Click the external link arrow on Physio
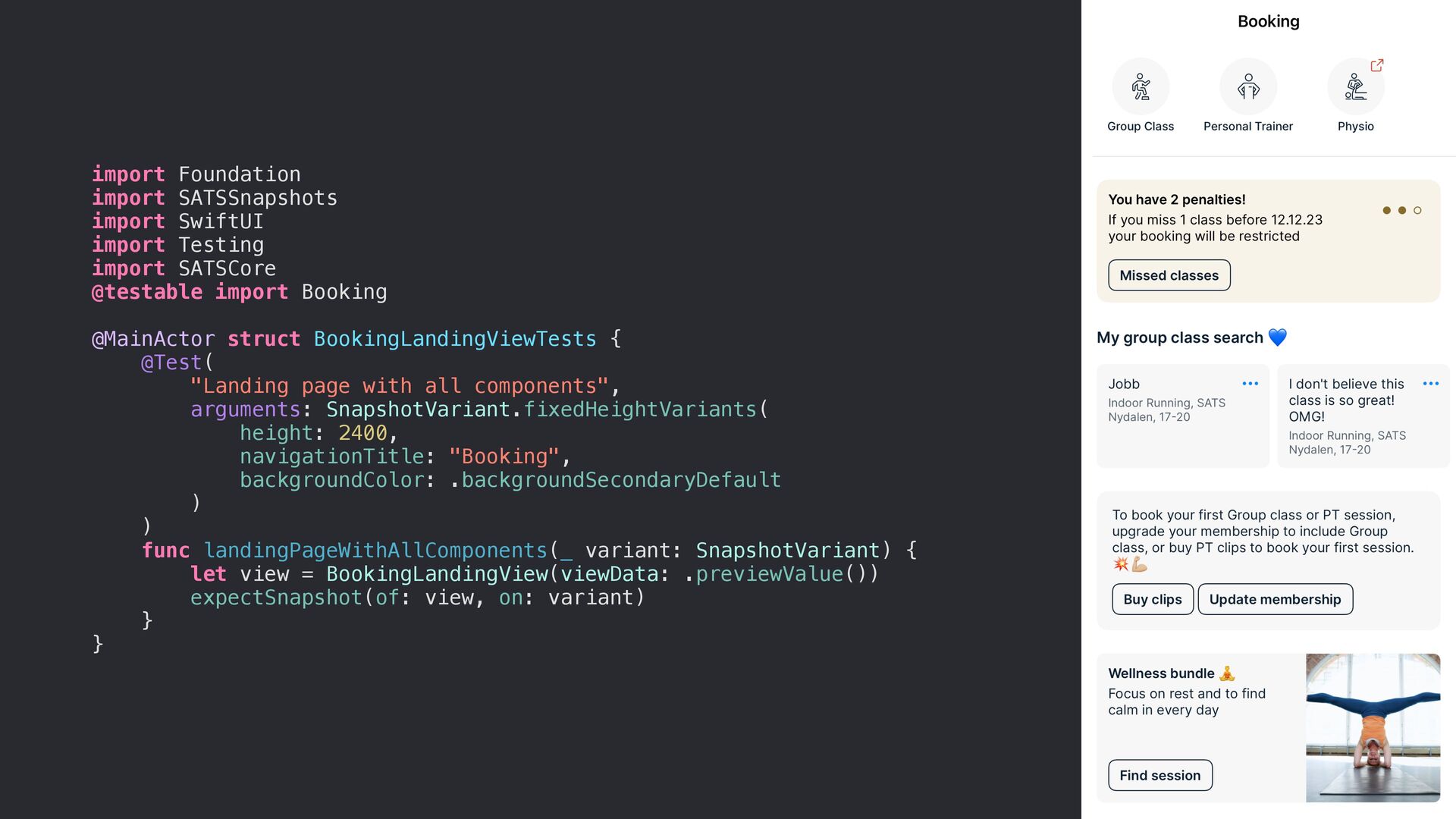Screen dimensions: 1456x819 1377,65
